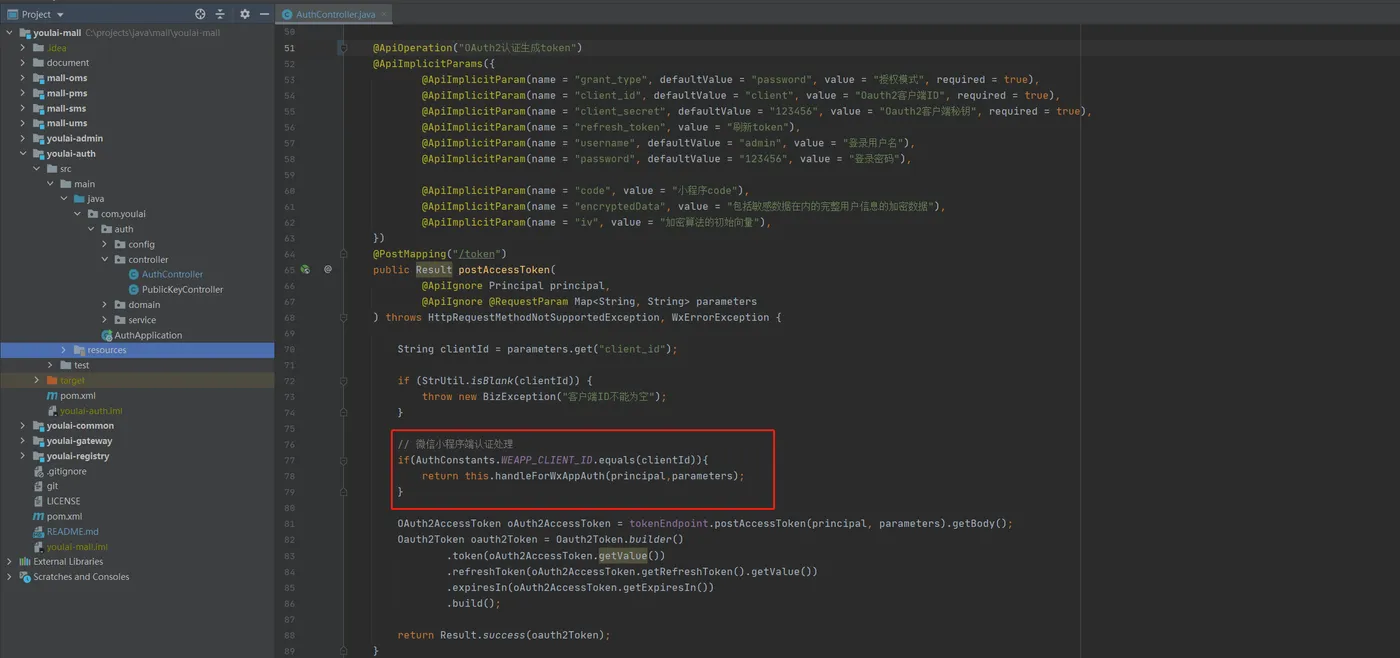This screenshot has height=658, width=1400.
Task: Click the Select Opened File crosshair icon
Action: pyautogui.click(x=200, y=14)
